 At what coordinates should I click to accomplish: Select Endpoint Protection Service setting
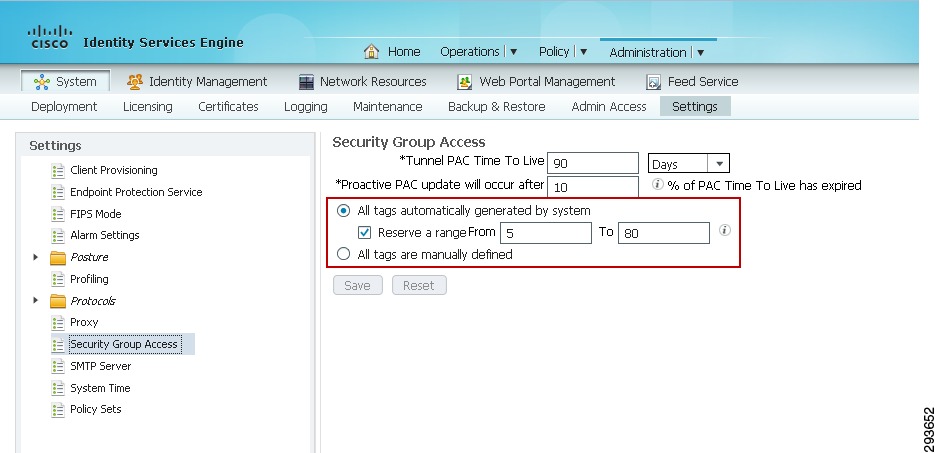pos(136,192)
